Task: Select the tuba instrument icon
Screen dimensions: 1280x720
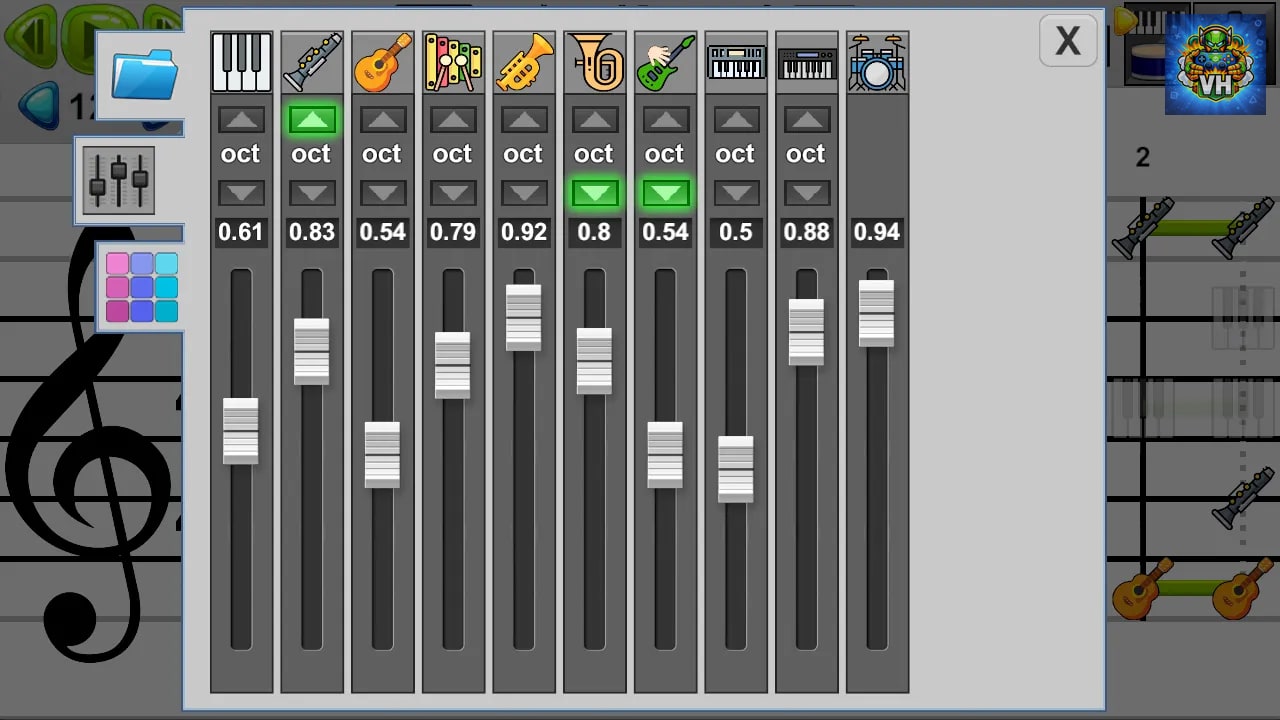Action: [x=595, y=62]
